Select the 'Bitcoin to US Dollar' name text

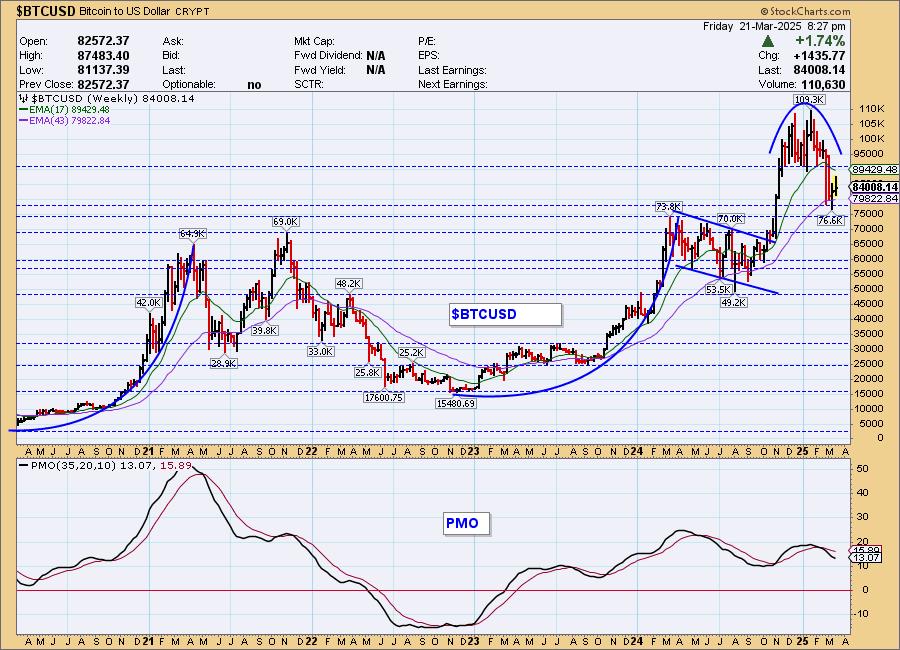point(124,11)
